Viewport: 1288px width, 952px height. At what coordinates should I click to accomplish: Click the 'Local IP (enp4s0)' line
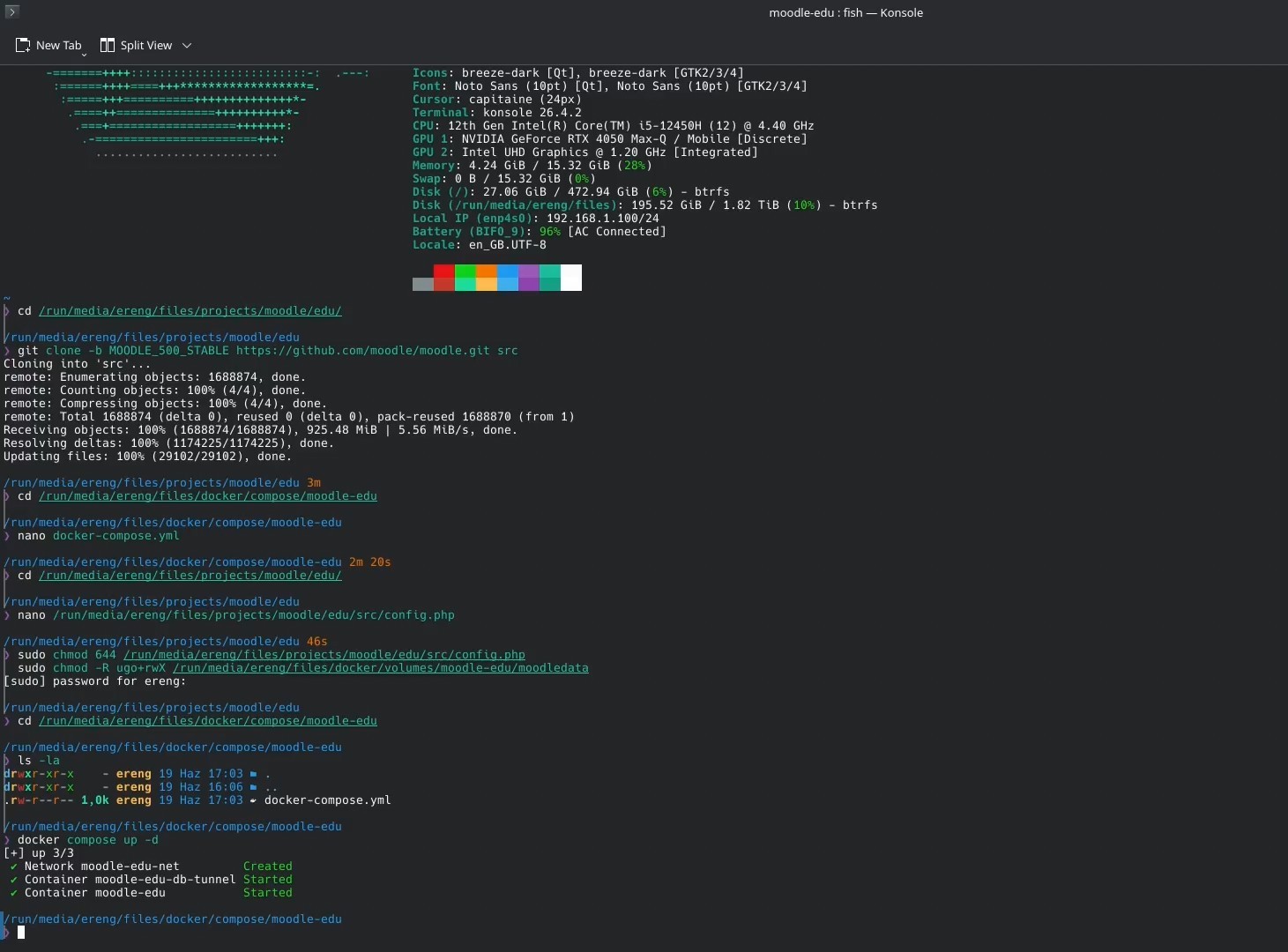point(536,219)
